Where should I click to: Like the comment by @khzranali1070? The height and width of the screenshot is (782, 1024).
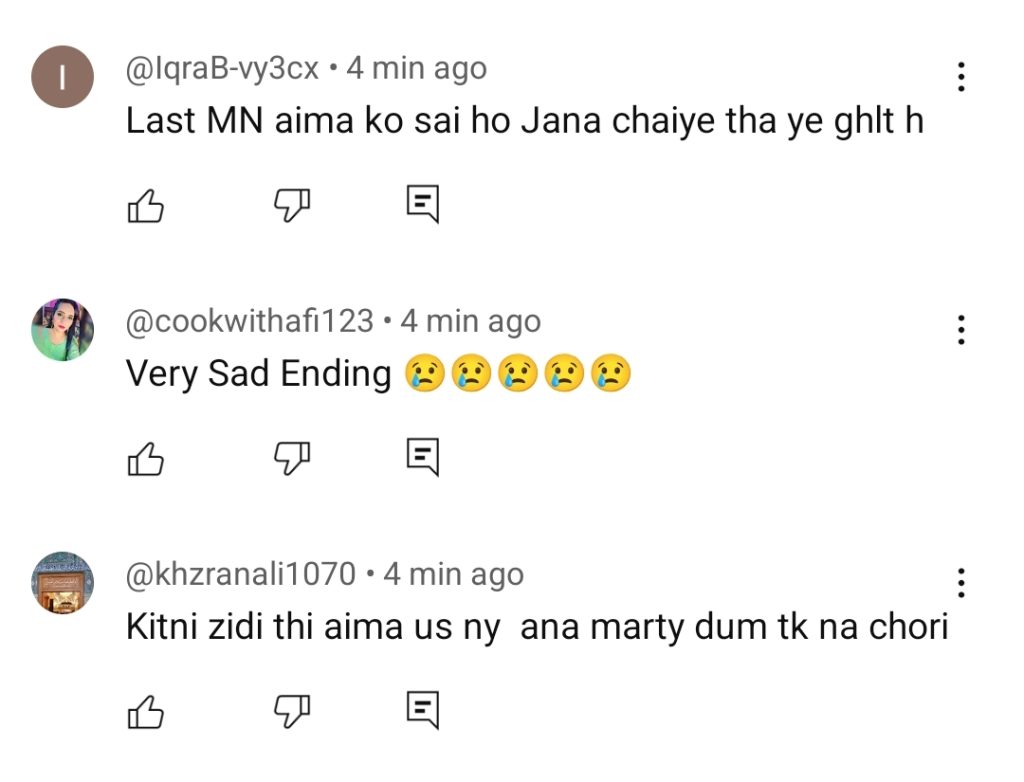[145, 712]
